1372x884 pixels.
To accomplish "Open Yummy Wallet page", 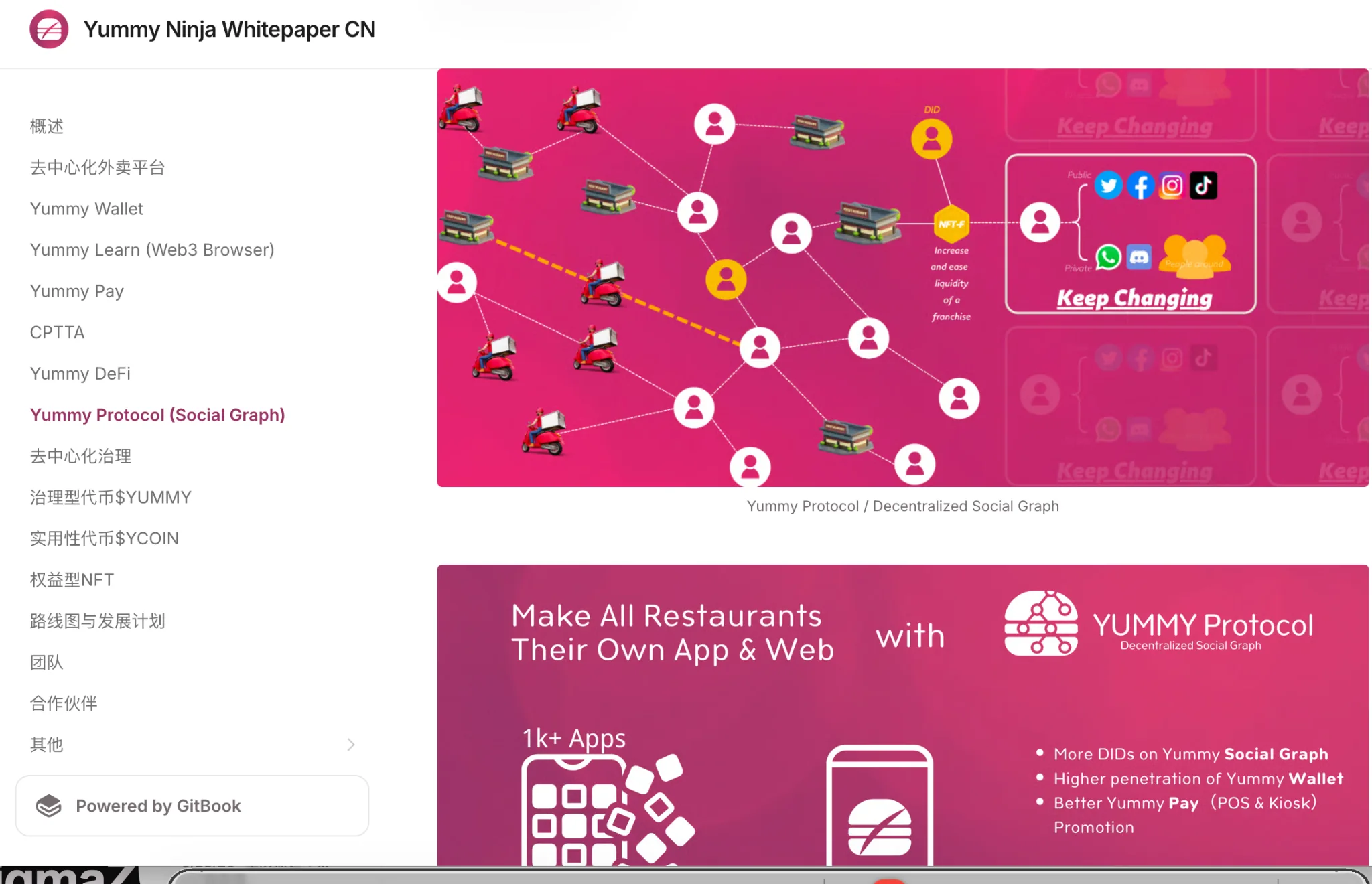I will 86,208.
